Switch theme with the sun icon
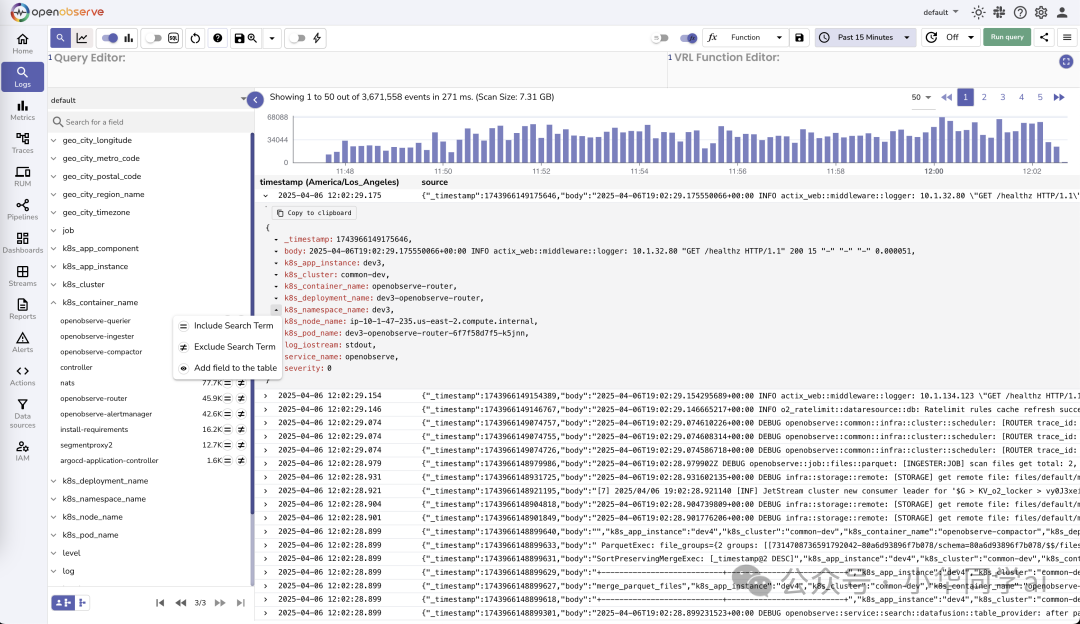Viewport: 1080px width, 624px height. 978,12
